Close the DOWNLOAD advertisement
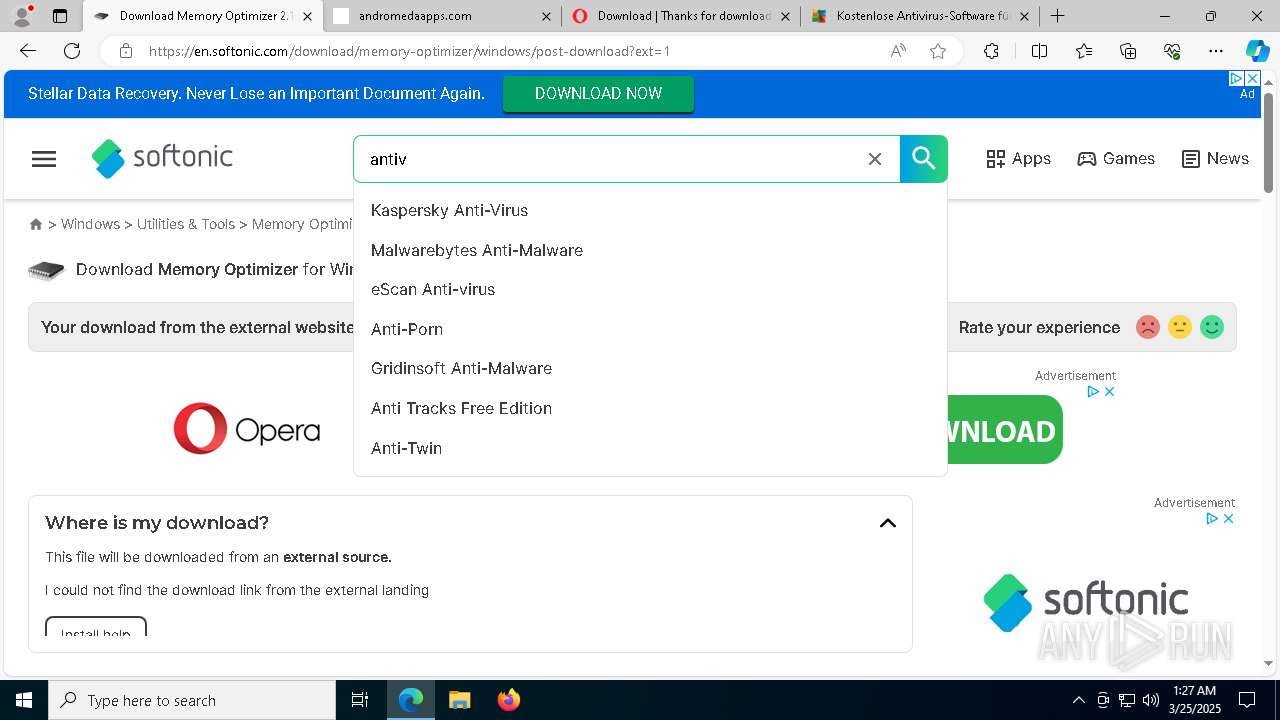 1109,392
